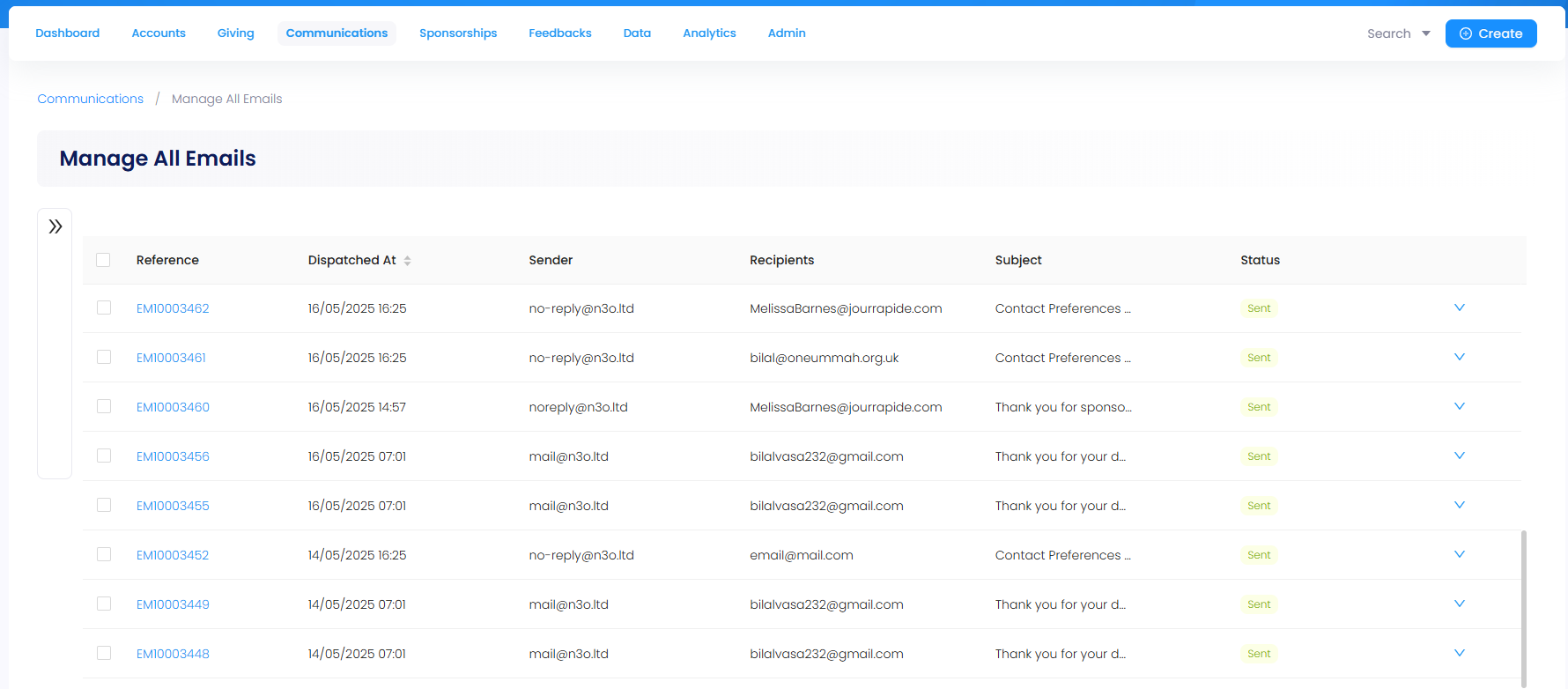Toggle select-all checkbox in table header

103,260
